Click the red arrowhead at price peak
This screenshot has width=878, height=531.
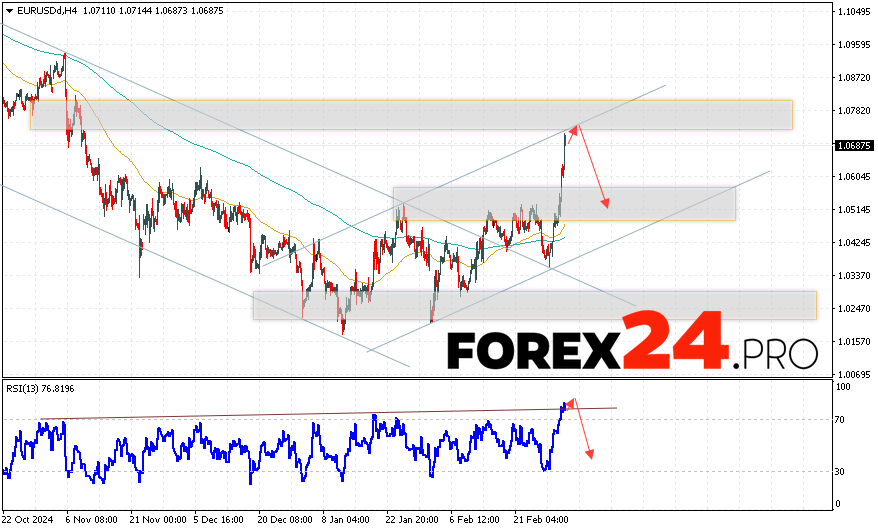point(574,128)
